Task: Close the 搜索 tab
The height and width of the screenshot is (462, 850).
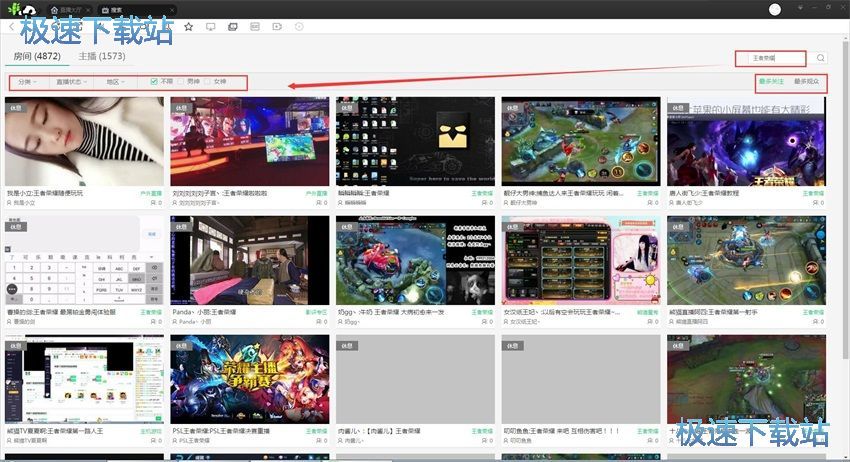Action: click(172, 10)
